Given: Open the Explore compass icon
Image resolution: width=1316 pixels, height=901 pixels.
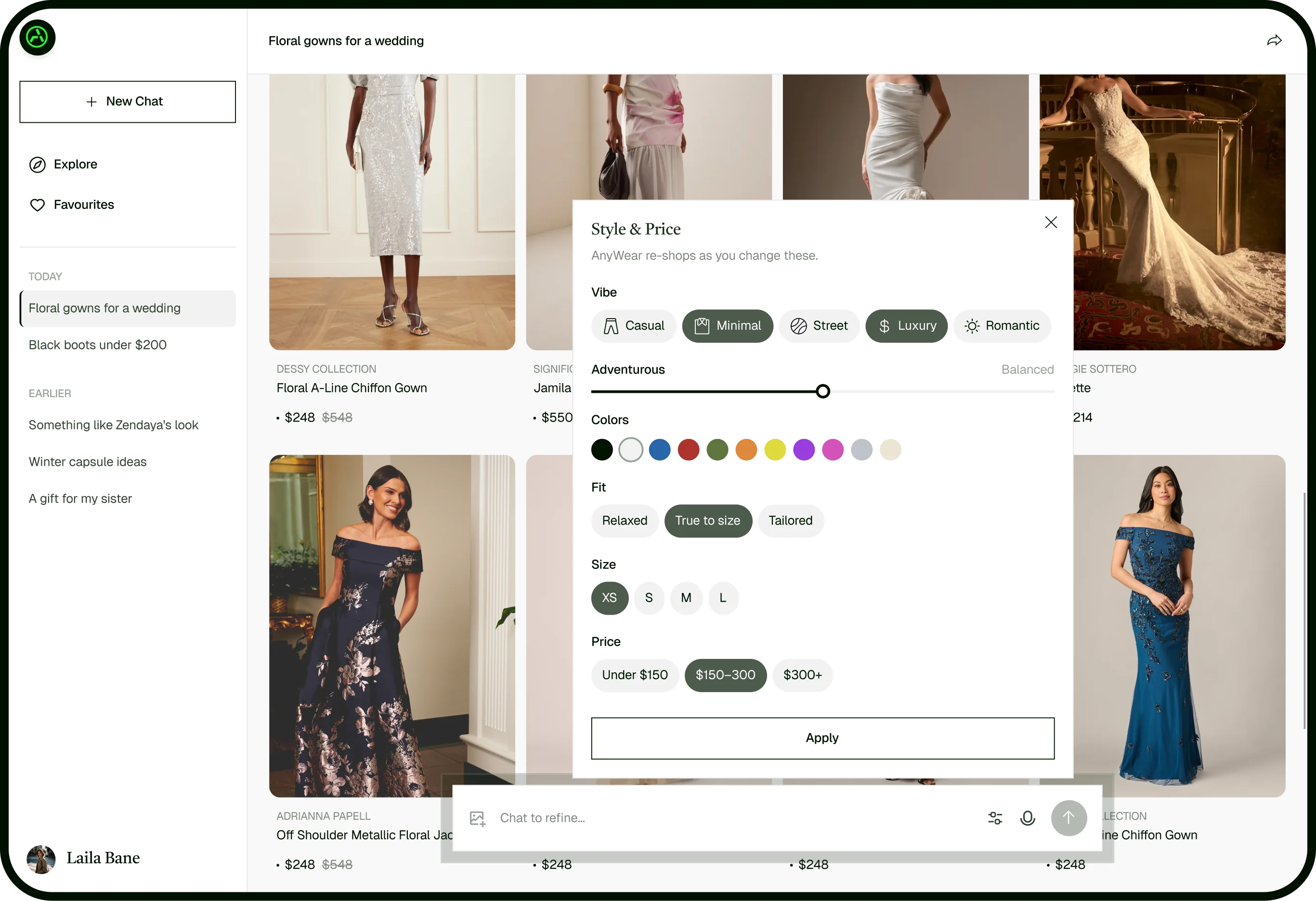Looking at the screenshot, I should [38, 165].
